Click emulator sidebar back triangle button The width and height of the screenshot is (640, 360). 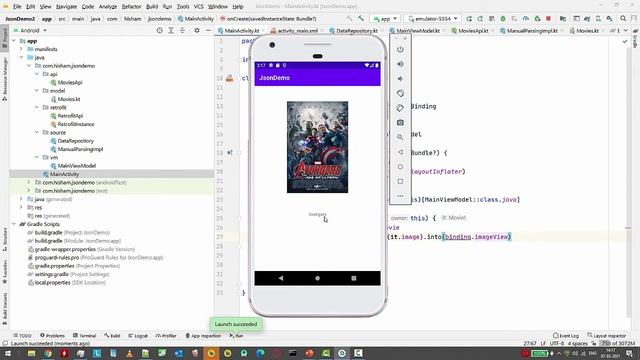point(400,152)
